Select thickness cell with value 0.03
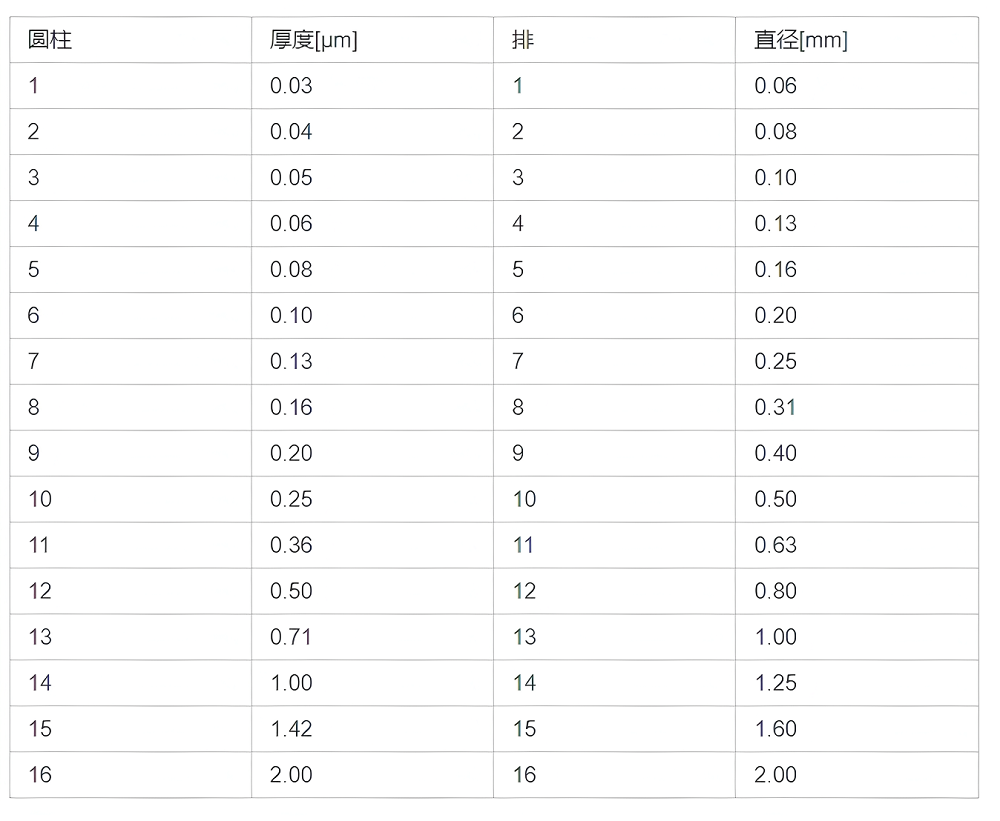 tap(291, 86)
